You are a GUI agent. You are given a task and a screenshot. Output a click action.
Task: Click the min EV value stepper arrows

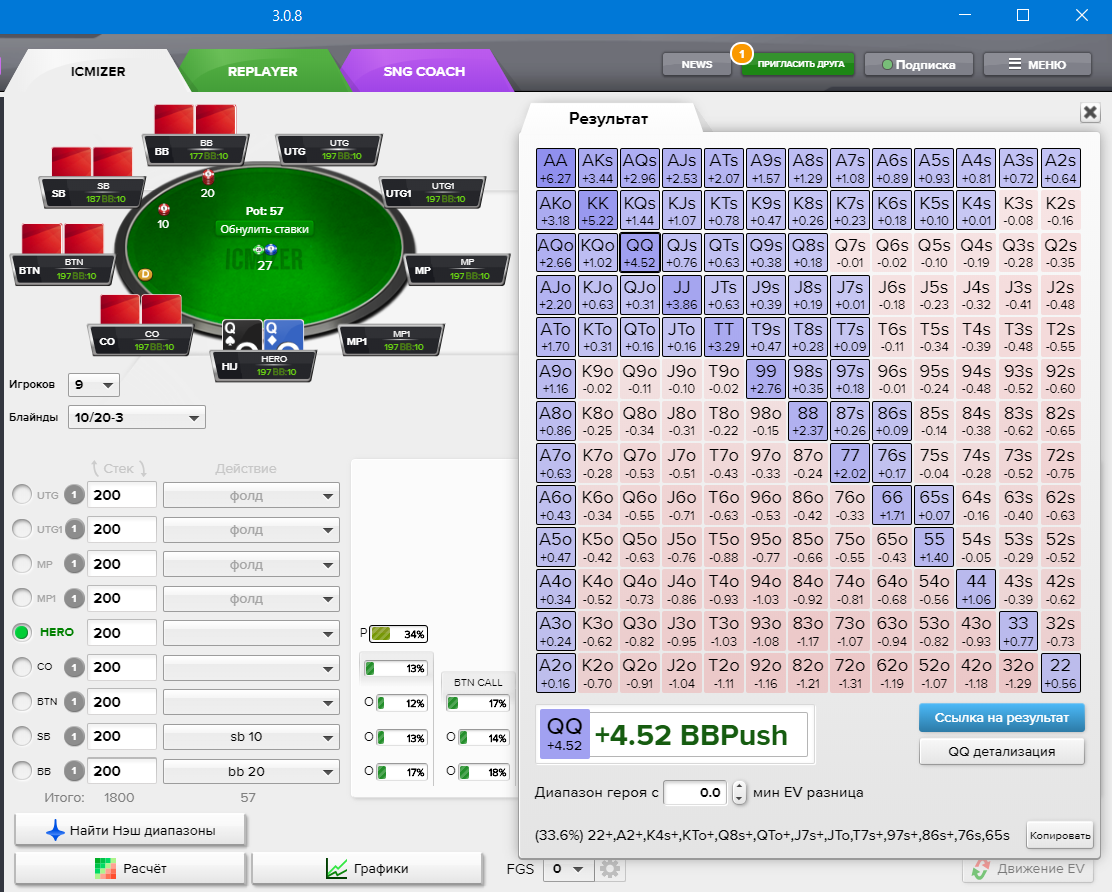click(739, 793)
